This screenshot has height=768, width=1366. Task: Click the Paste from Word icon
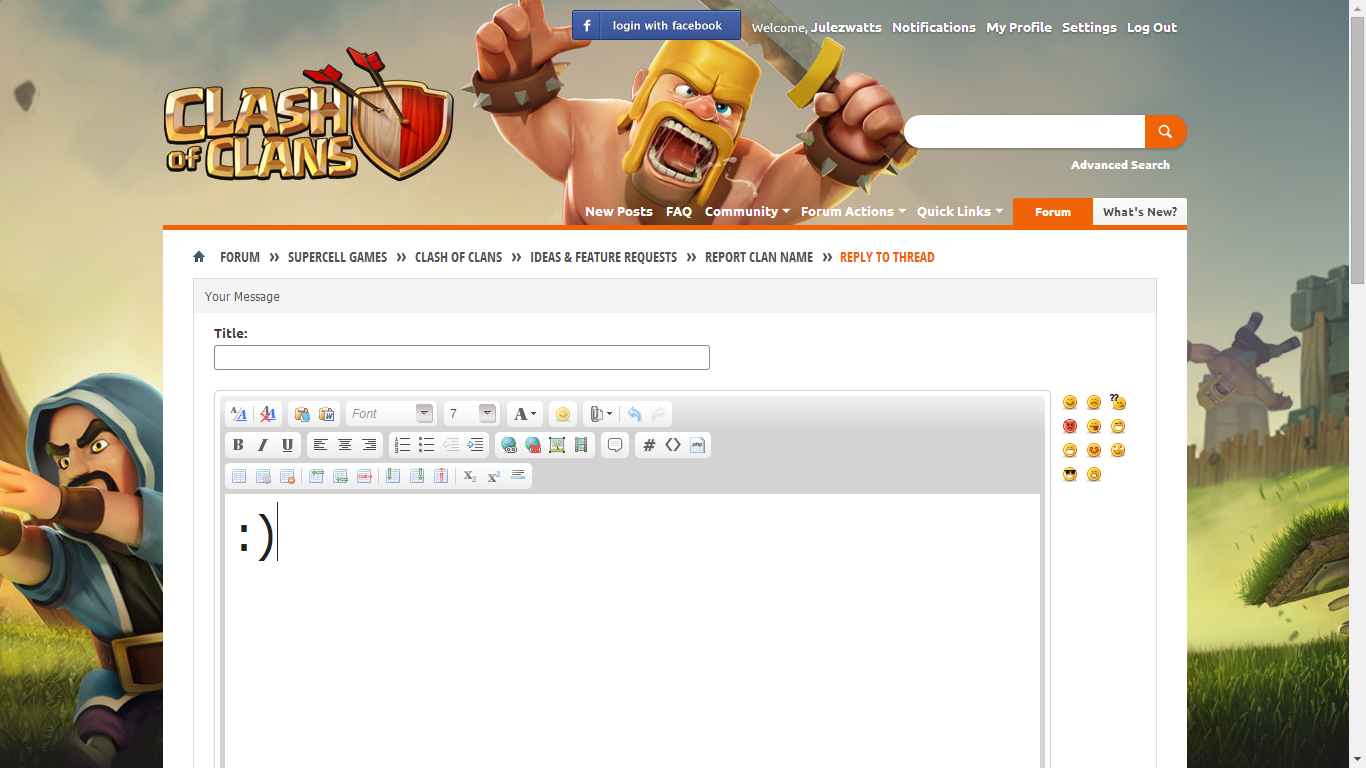click(x=326, y=414)
